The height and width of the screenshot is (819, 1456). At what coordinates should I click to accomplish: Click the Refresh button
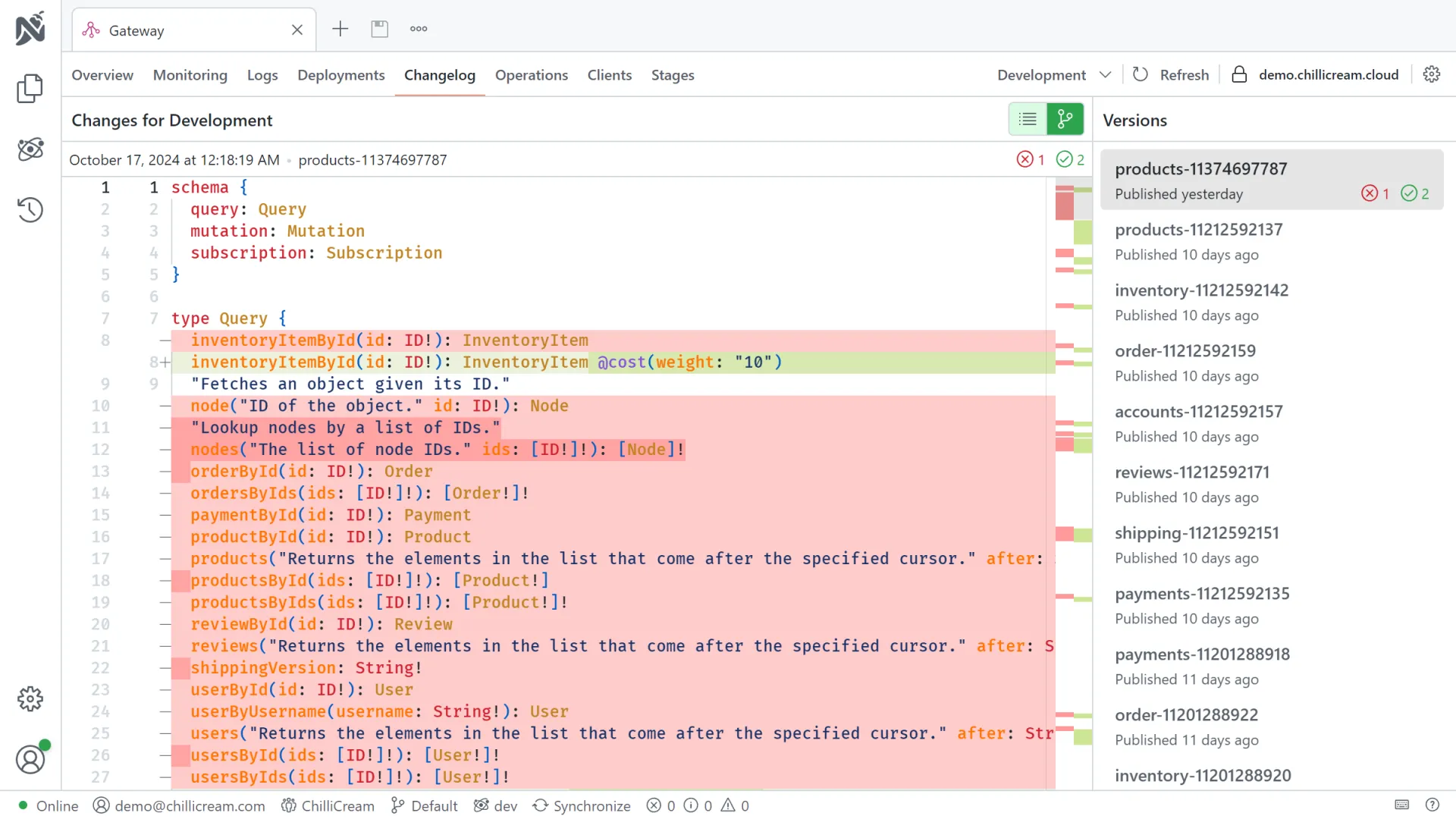click(x=1171, y=74)
